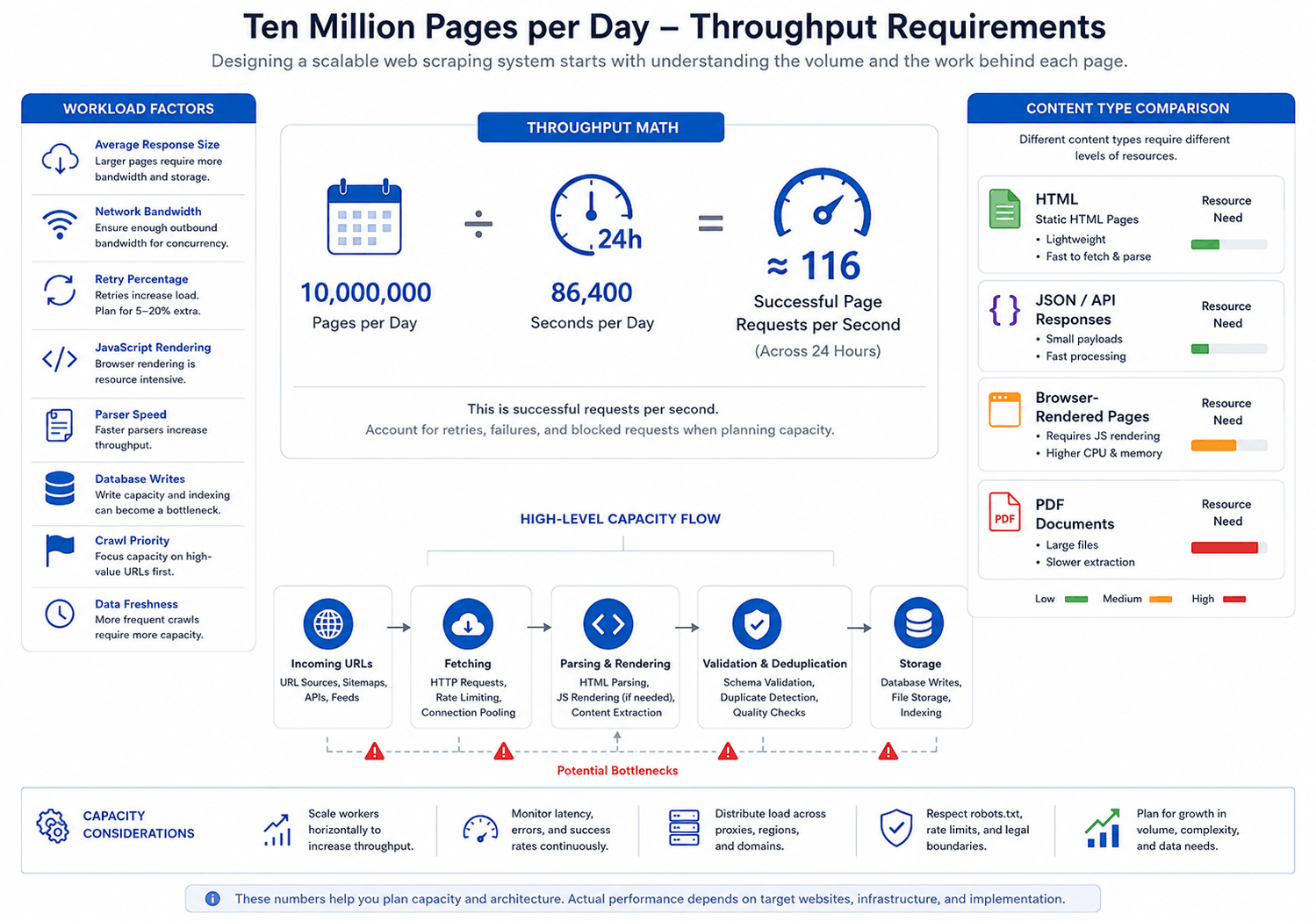Click the 24h clock icon
Viewport: 1316px width, 921px height.
coord(596,215)
